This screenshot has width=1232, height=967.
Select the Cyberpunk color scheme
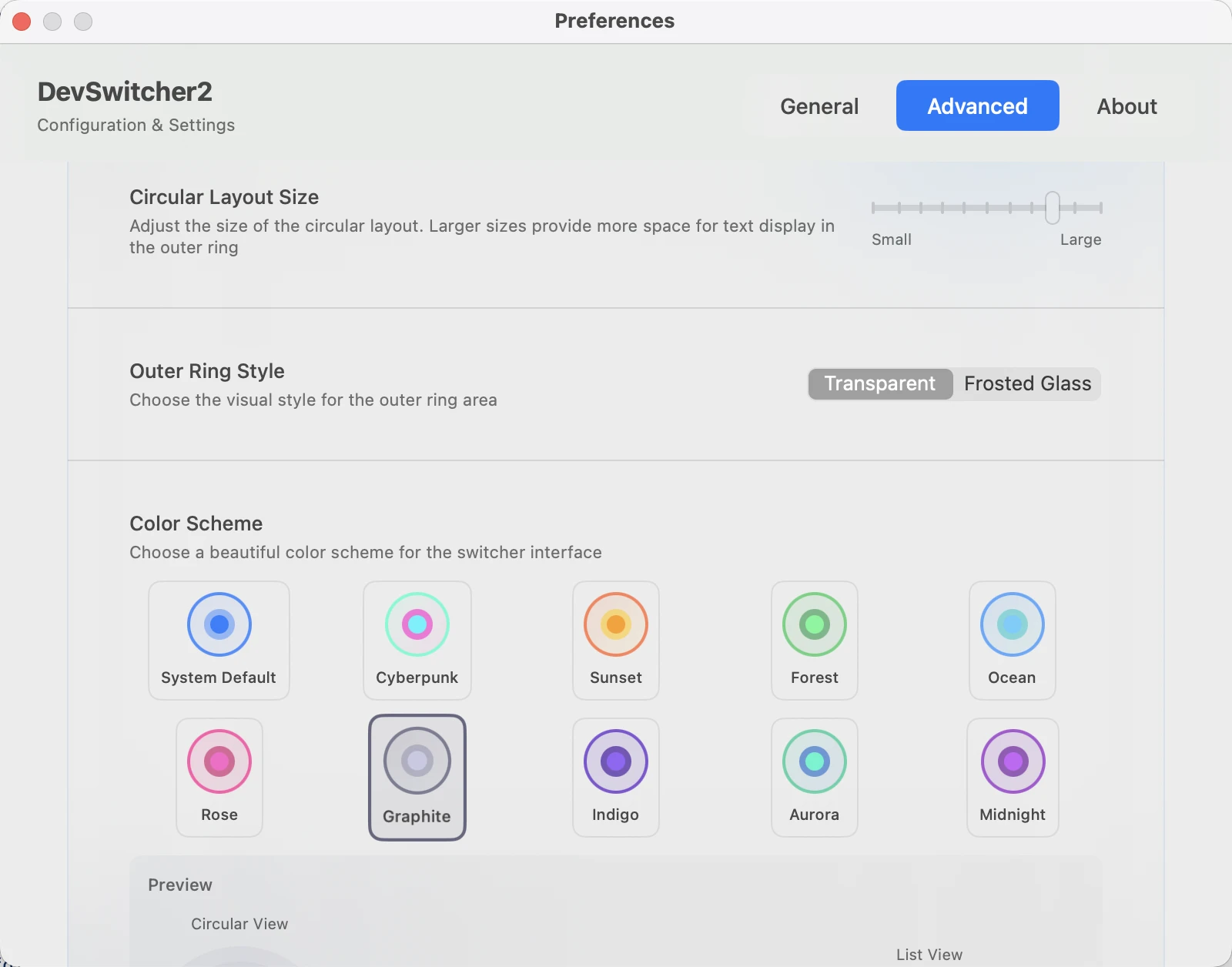(x=417, y=640)
